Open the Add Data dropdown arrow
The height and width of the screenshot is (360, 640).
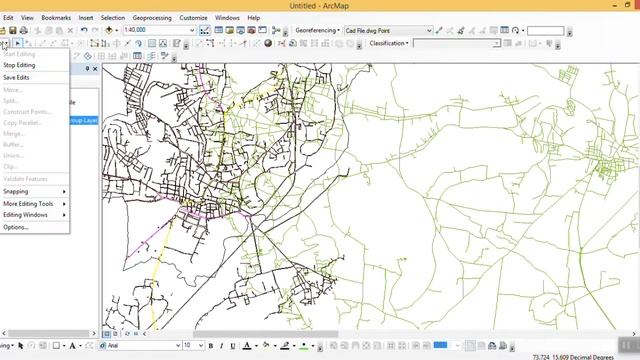click(116, 31)
